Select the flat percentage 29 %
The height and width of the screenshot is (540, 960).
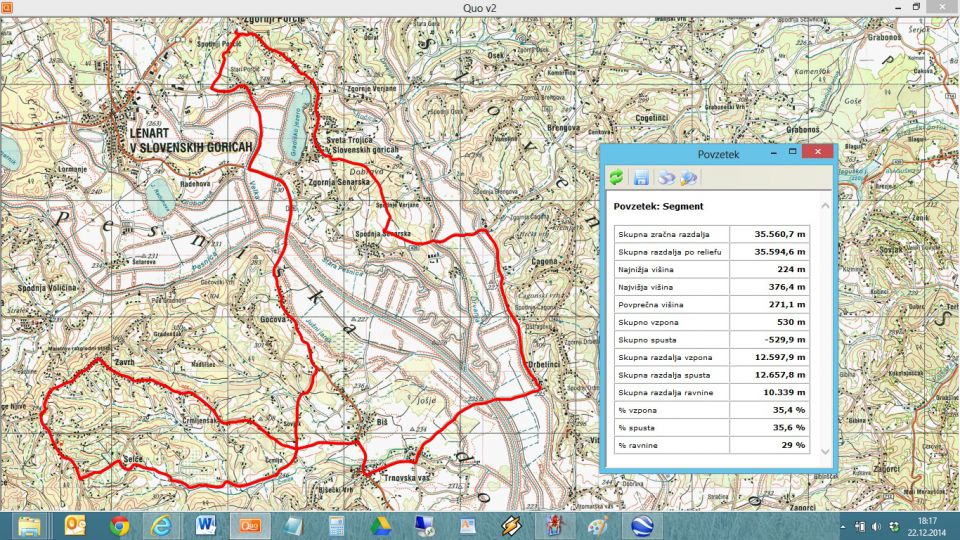pos(793,445)
